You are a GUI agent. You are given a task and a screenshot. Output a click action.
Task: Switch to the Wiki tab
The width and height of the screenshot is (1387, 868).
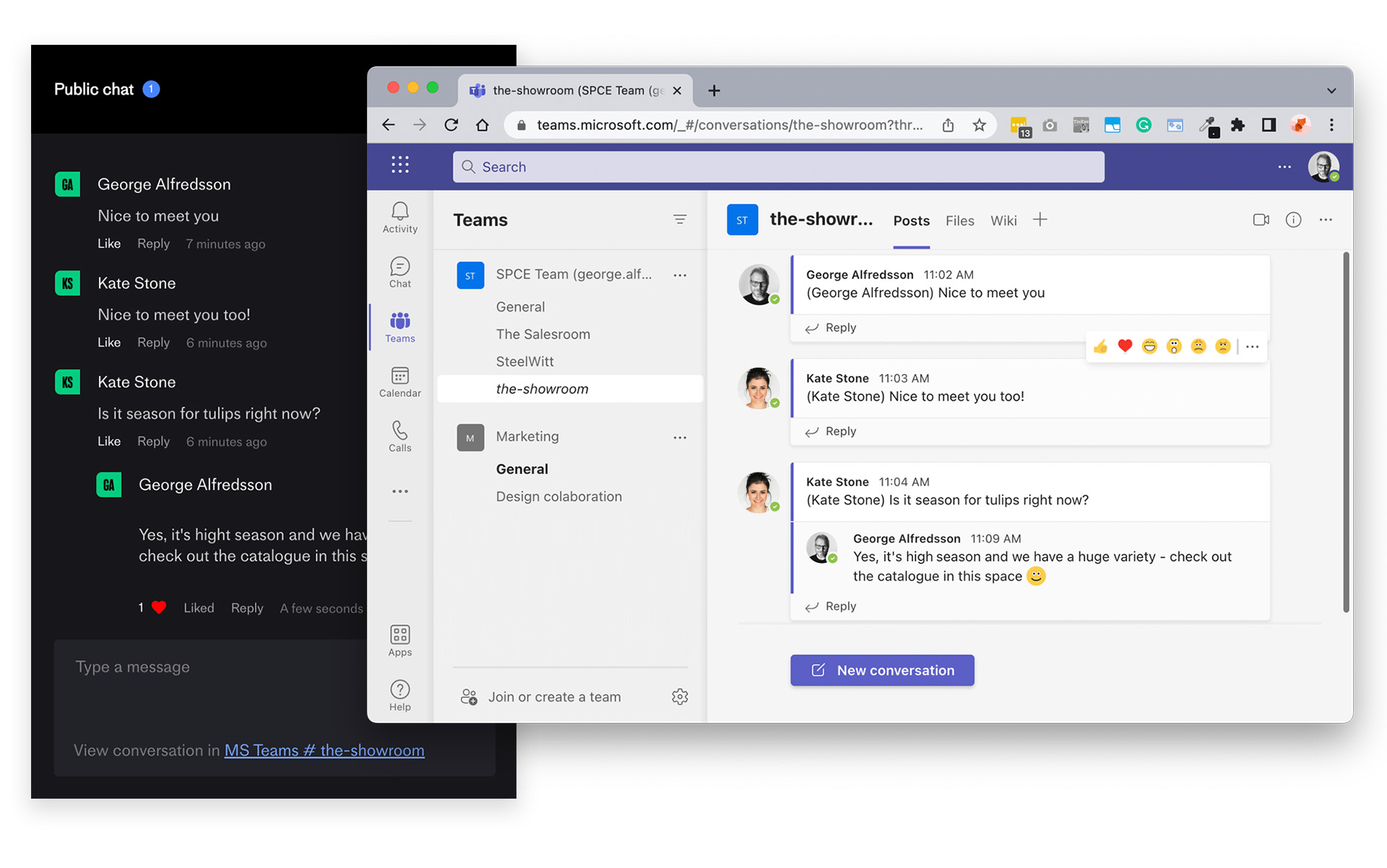pyautogui.click(x=1003, y=221)
